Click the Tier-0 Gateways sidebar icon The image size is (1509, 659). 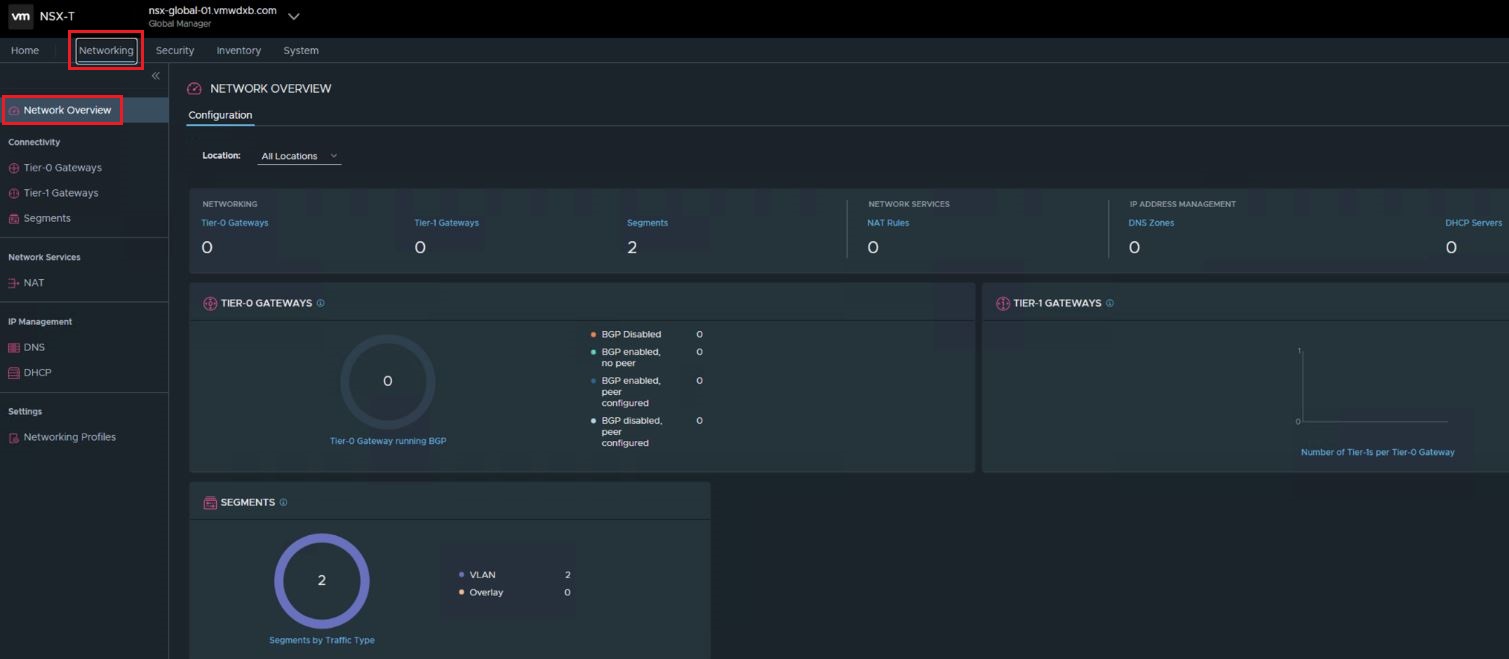(x=14, y=168)
